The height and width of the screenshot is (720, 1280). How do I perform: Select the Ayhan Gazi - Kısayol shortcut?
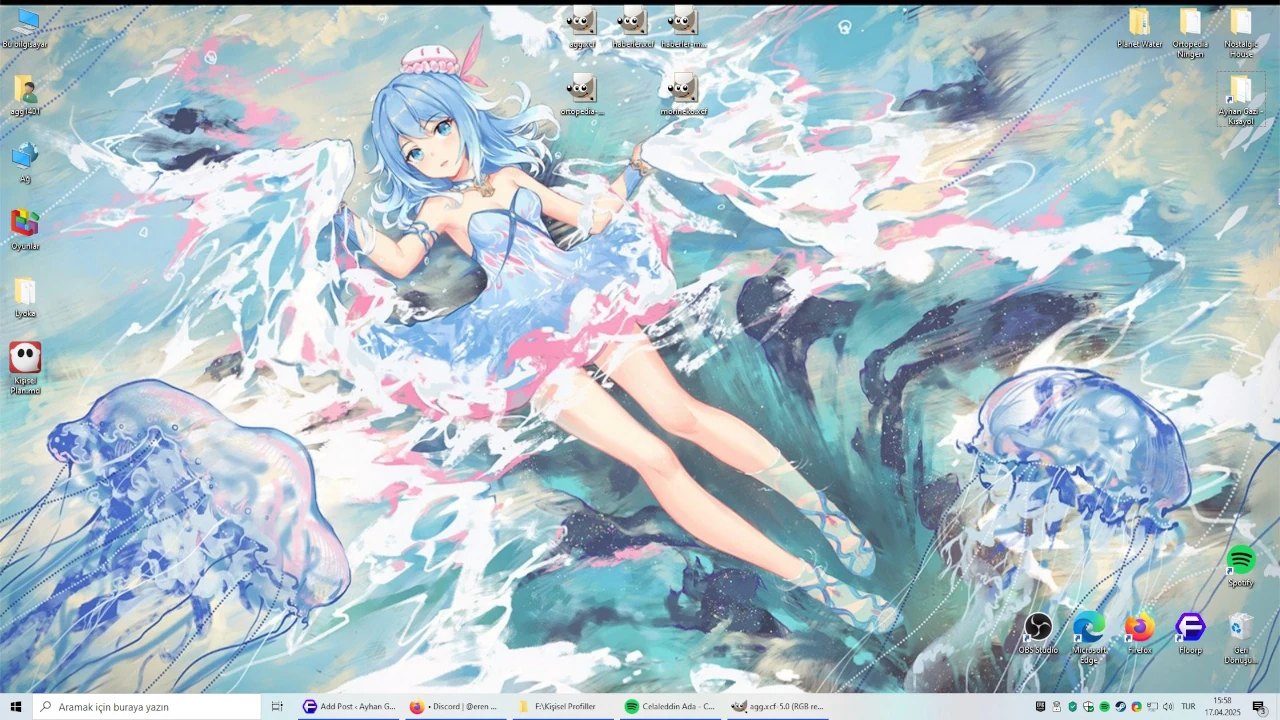pos(1241,99)
